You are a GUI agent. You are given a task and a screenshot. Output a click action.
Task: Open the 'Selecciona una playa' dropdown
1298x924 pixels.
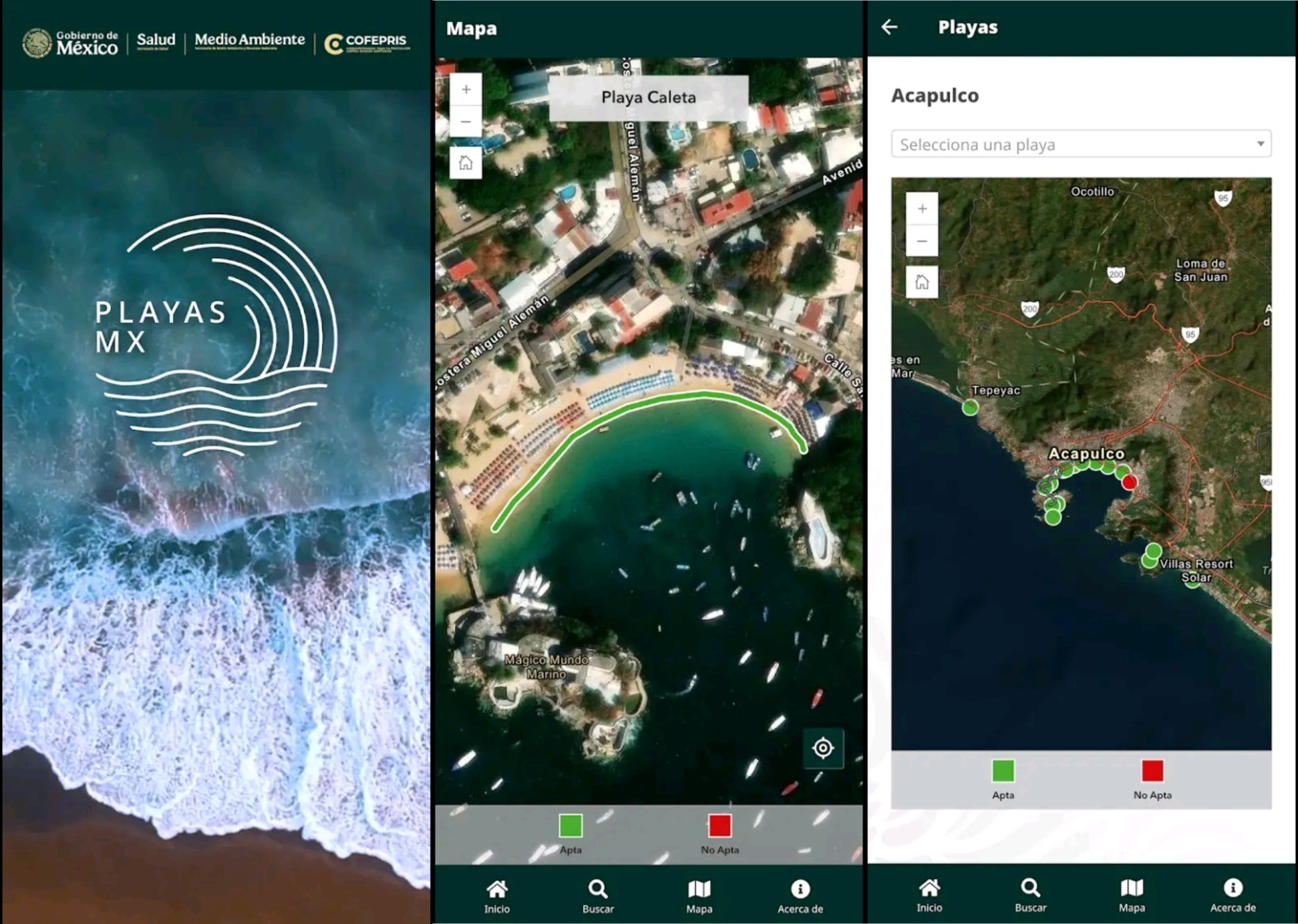tap(1080, 144)
